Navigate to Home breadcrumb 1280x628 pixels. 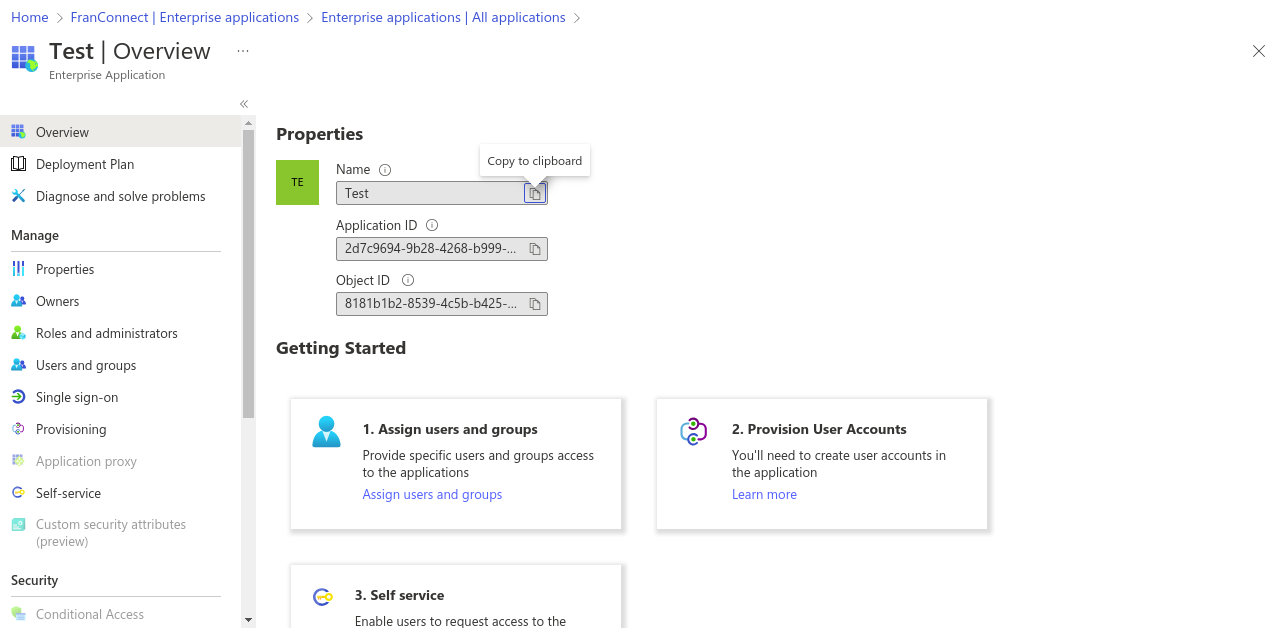pyautogui.click(x=29, y=17)
